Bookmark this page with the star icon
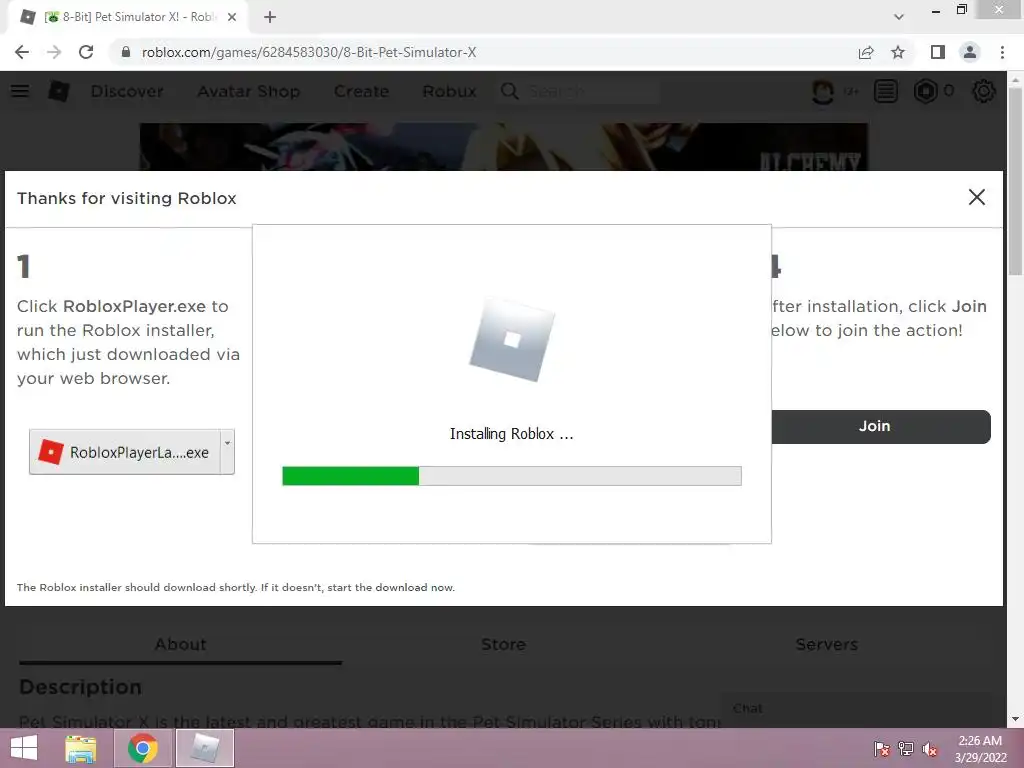Image resolution: width=1024 pixels, height=768 pixels. click(x=898, y=52)
